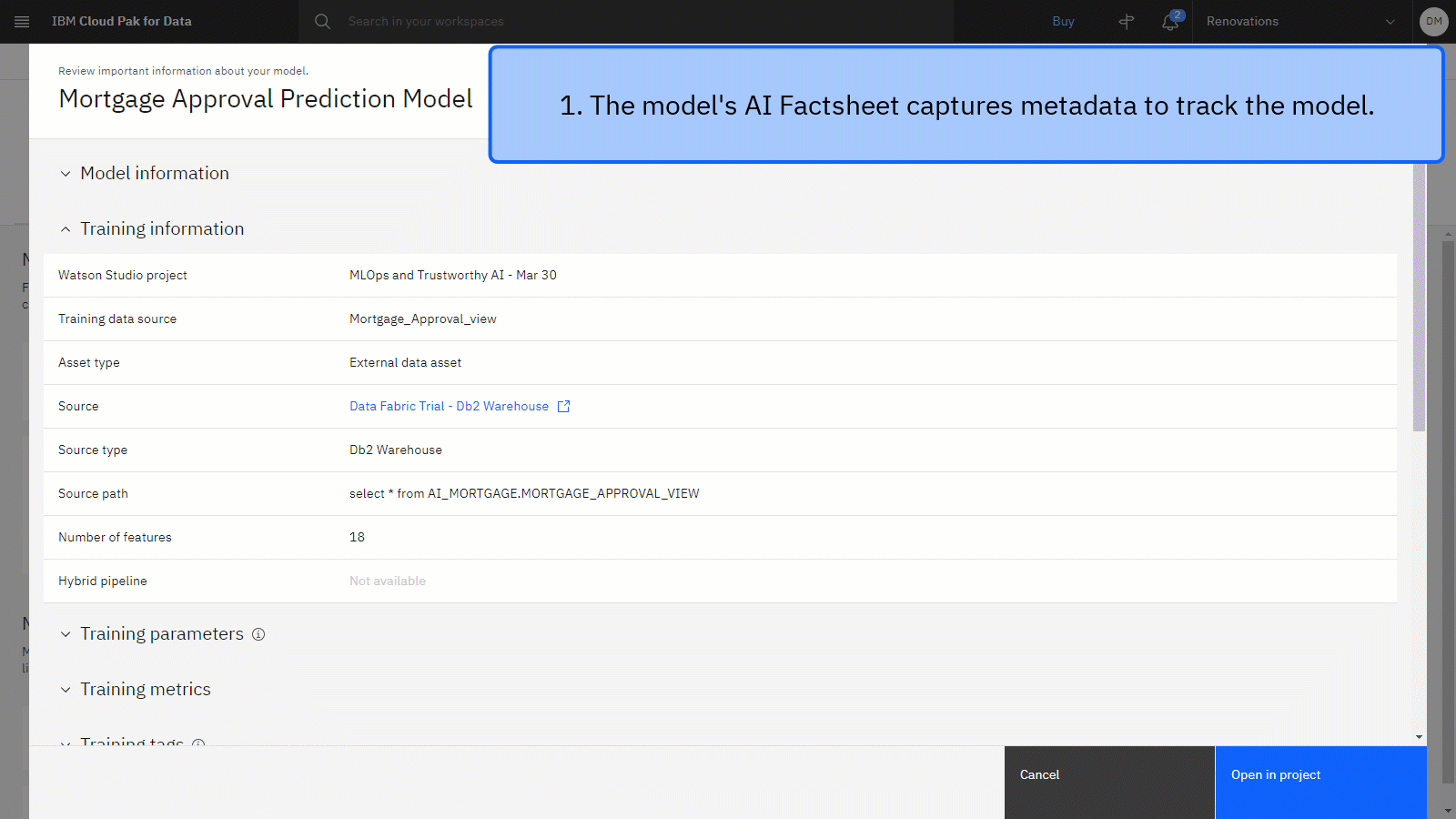Click info icon next to Training tags
Screen dimensions: 1456x819
pos(198,743)
